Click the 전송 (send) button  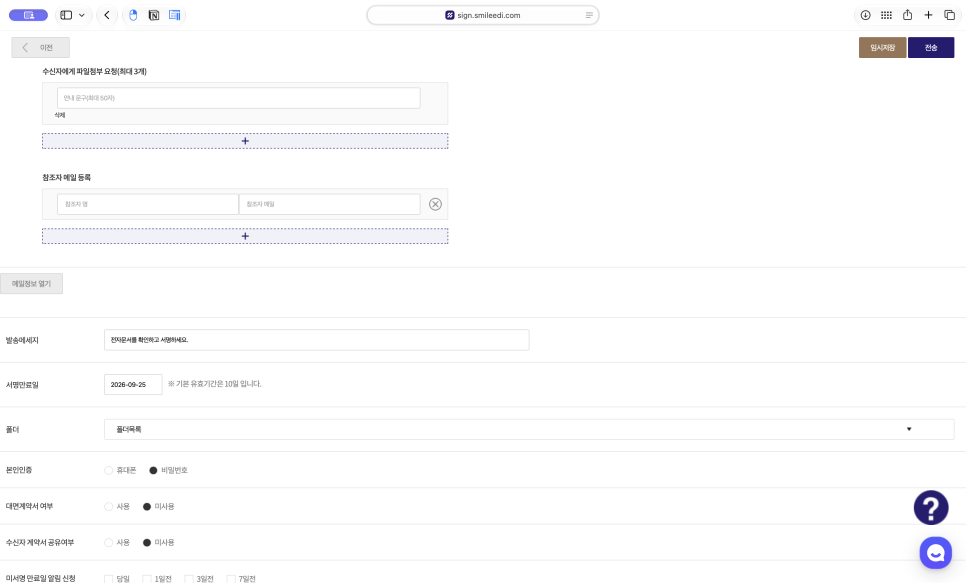[931, 47]
